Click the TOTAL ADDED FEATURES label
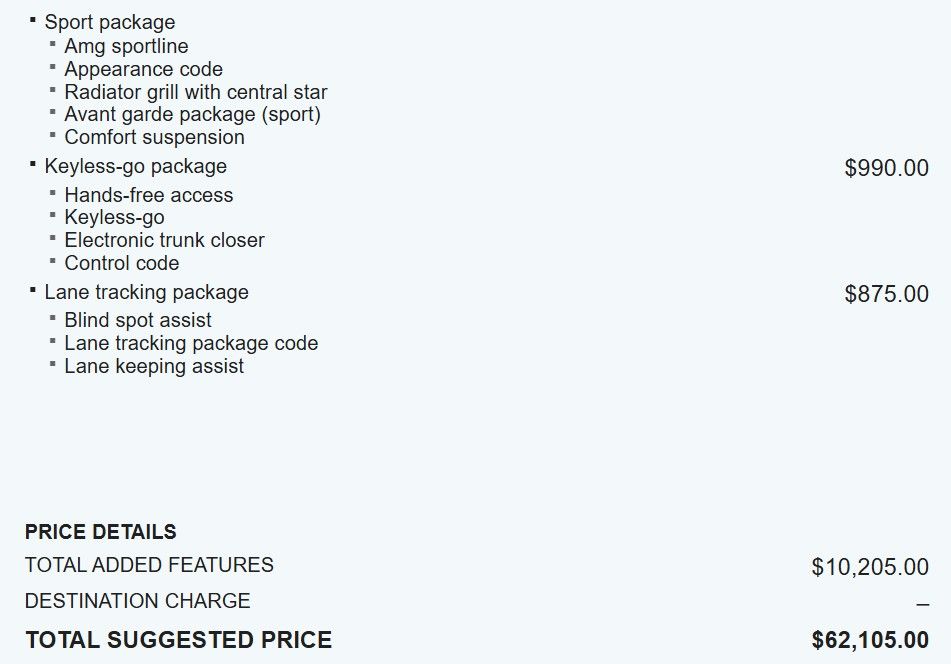Screen dimensions: 951x664 (149, 565)
